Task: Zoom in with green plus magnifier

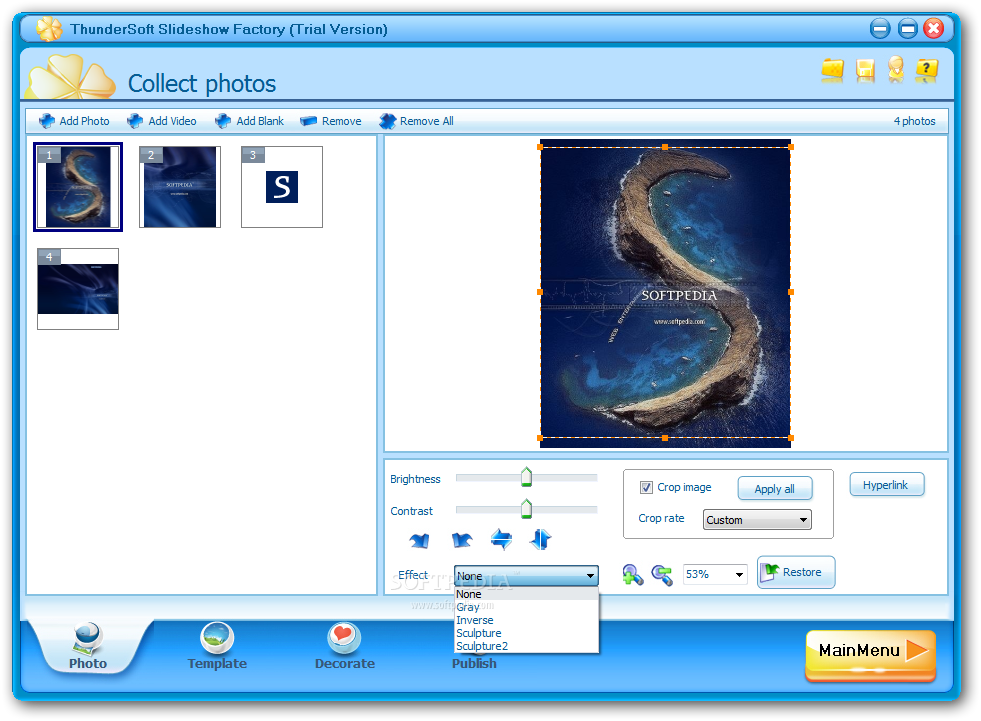Action: pos(633,575)
